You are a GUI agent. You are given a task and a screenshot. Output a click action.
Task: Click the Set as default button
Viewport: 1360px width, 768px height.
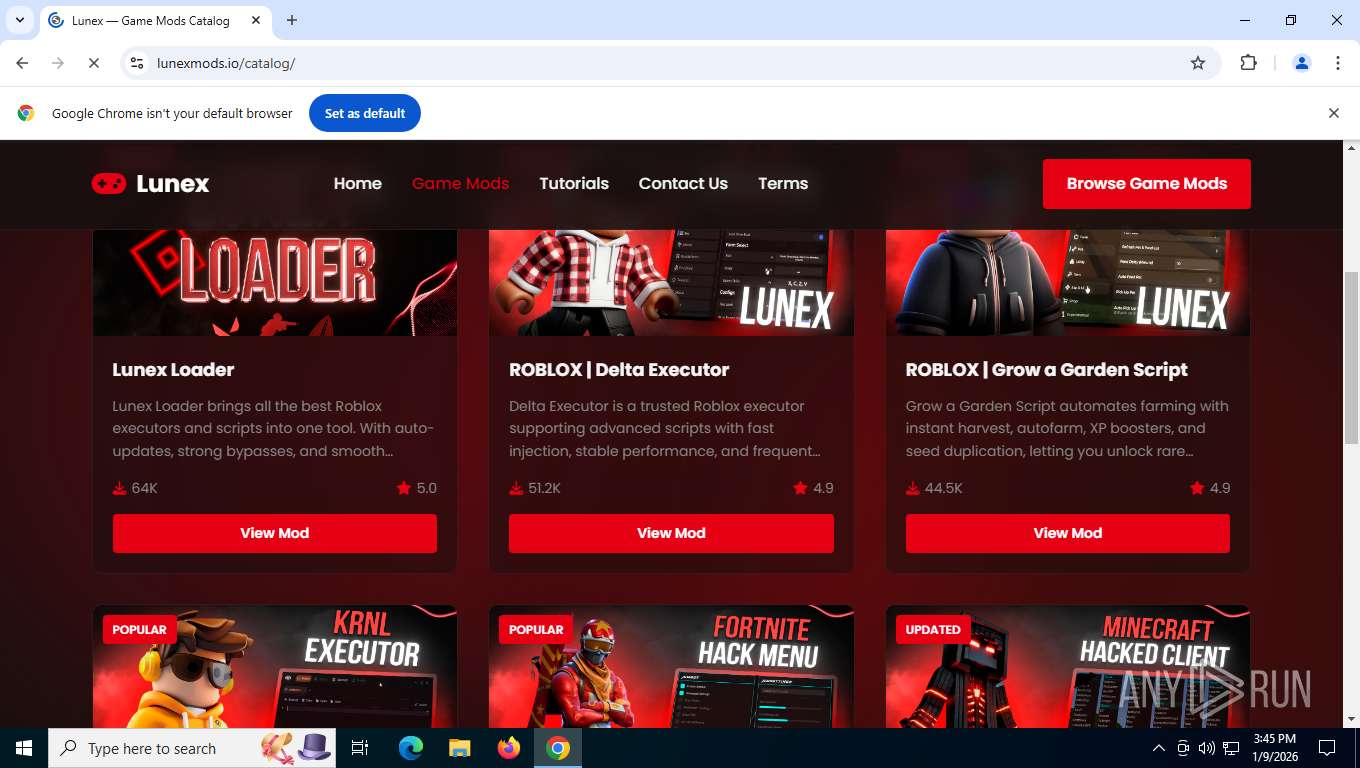[x=365, y=113]
